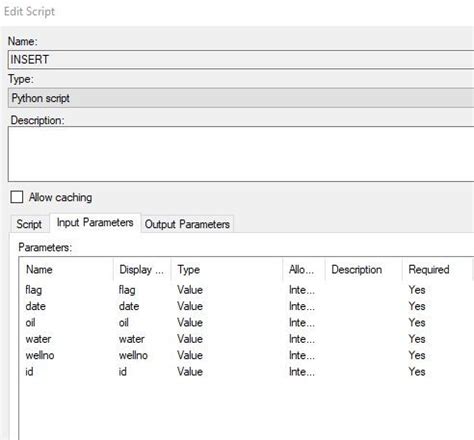Select the flag parameter name in the Name column
This screenshot has height=440, width=474.
[x=34, y=290]
